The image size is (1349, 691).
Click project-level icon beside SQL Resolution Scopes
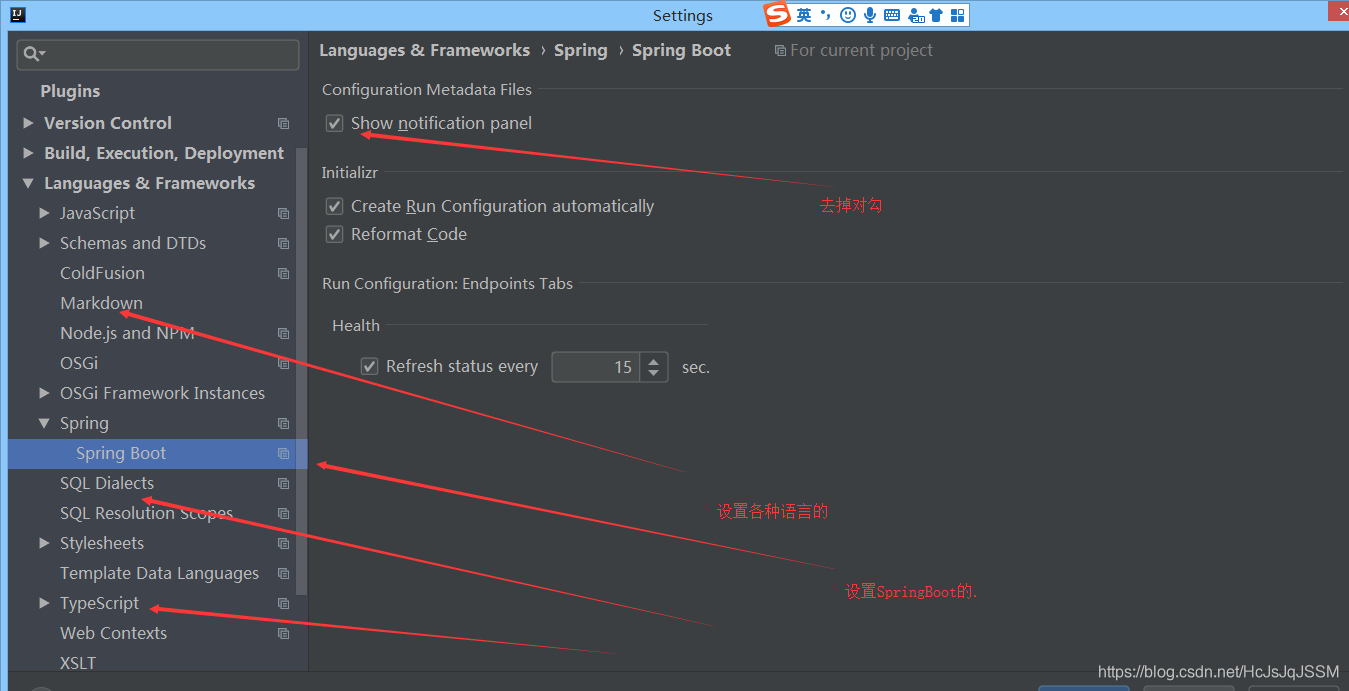click(x=284, y=513)
